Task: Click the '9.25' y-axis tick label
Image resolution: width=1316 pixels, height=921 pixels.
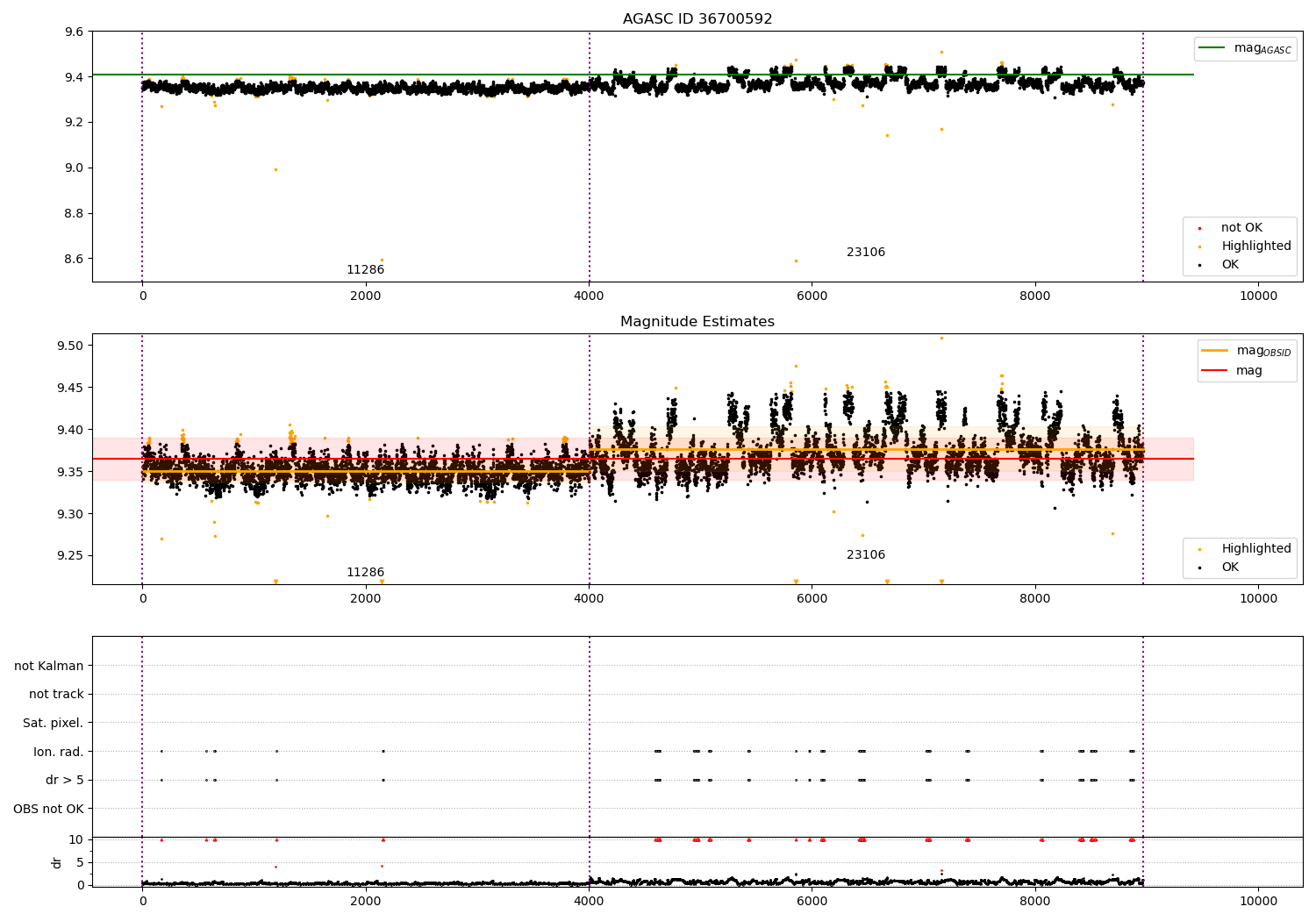Action: click(70, 556)
